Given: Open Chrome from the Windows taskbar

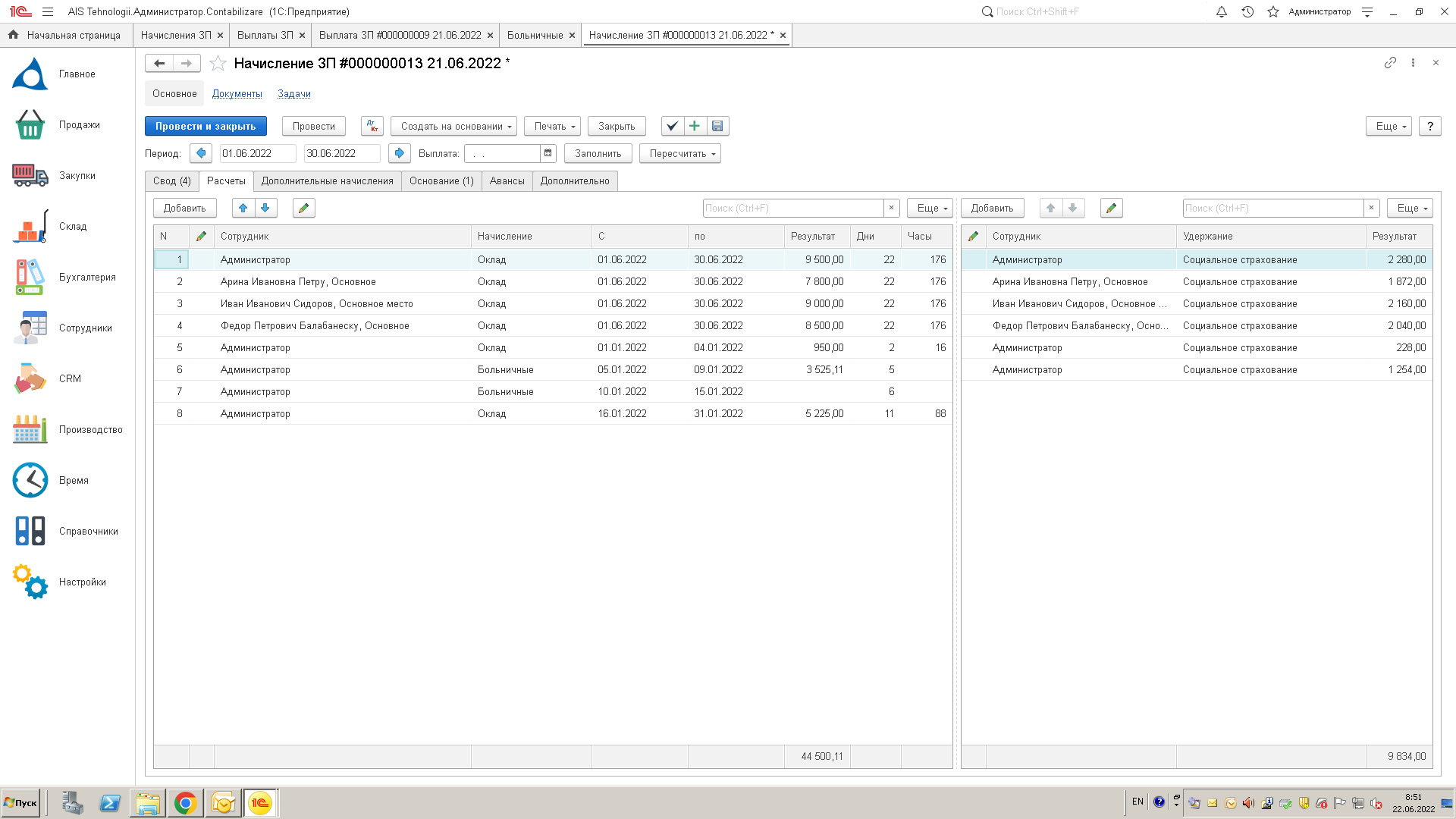Looking at the screenshot, I should 185,803.
